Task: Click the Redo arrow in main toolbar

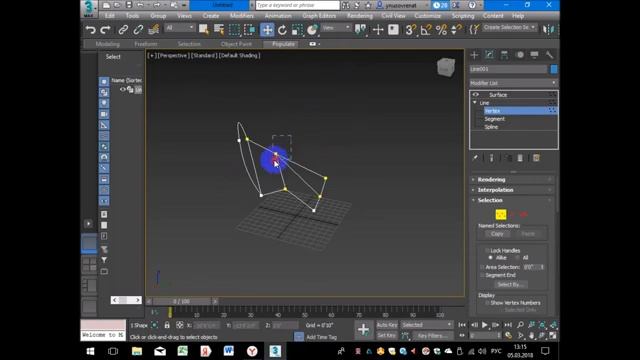Action: [105, 30]
